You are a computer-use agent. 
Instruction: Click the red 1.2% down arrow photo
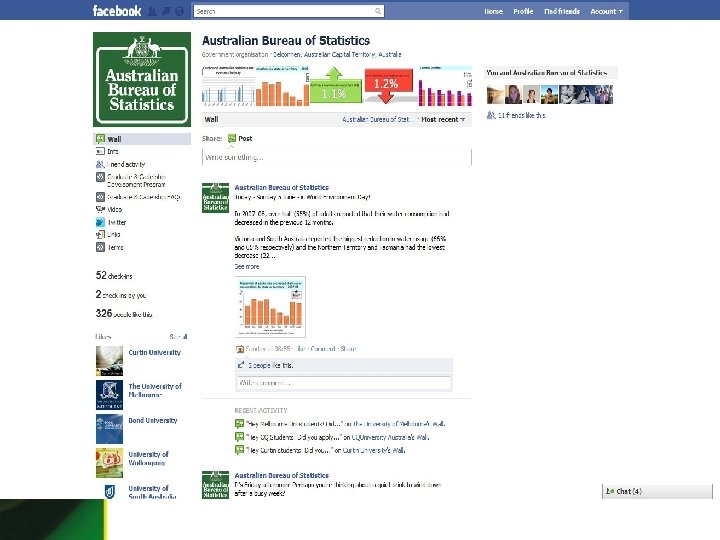tap(389, 85)
